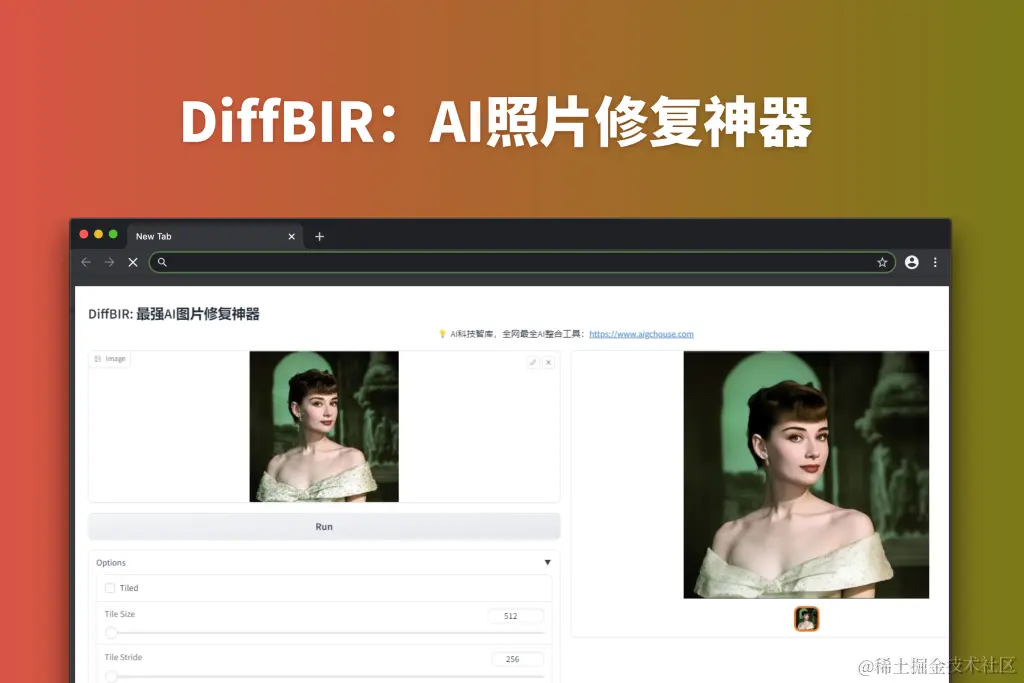Open the browser profile icon

coord(911,262)
